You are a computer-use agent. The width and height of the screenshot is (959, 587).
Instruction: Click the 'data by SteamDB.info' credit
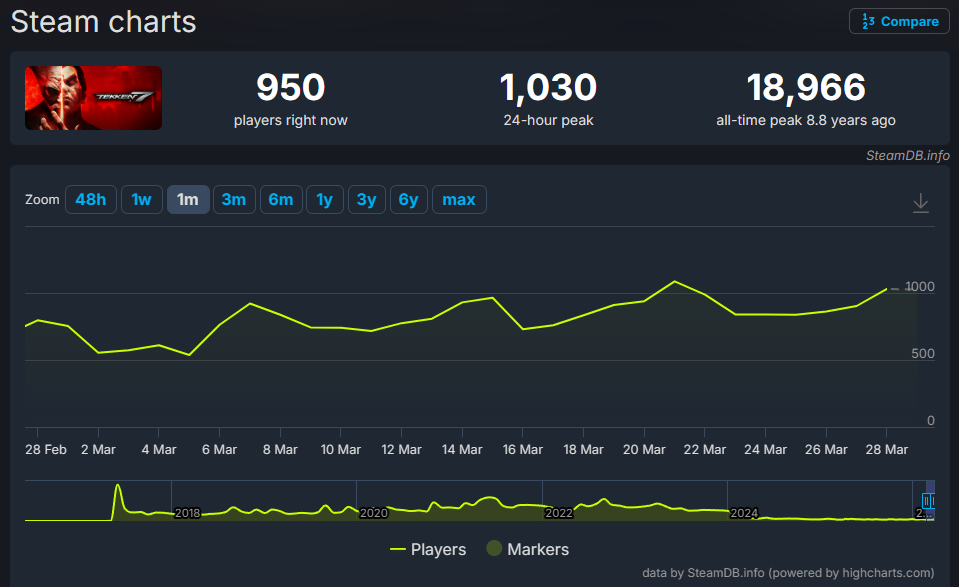788,573
